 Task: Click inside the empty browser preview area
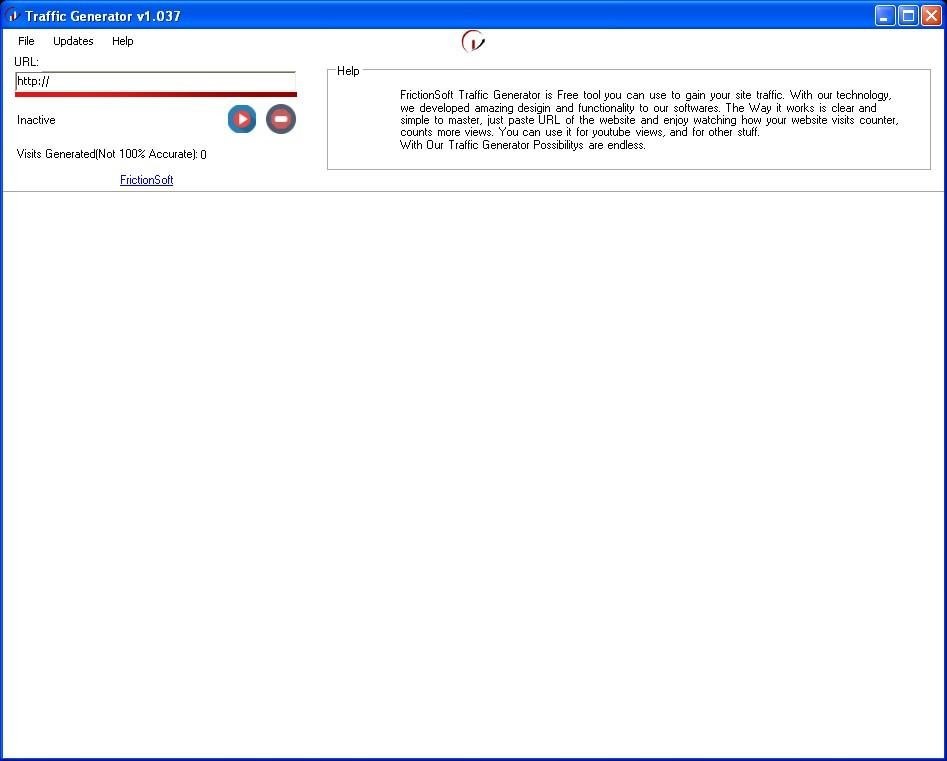(x=474, y=474)
